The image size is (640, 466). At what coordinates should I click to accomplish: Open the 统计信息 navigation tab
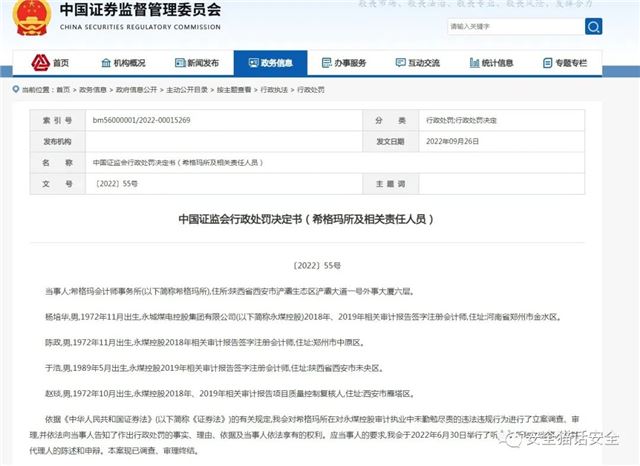click(491, 63)
